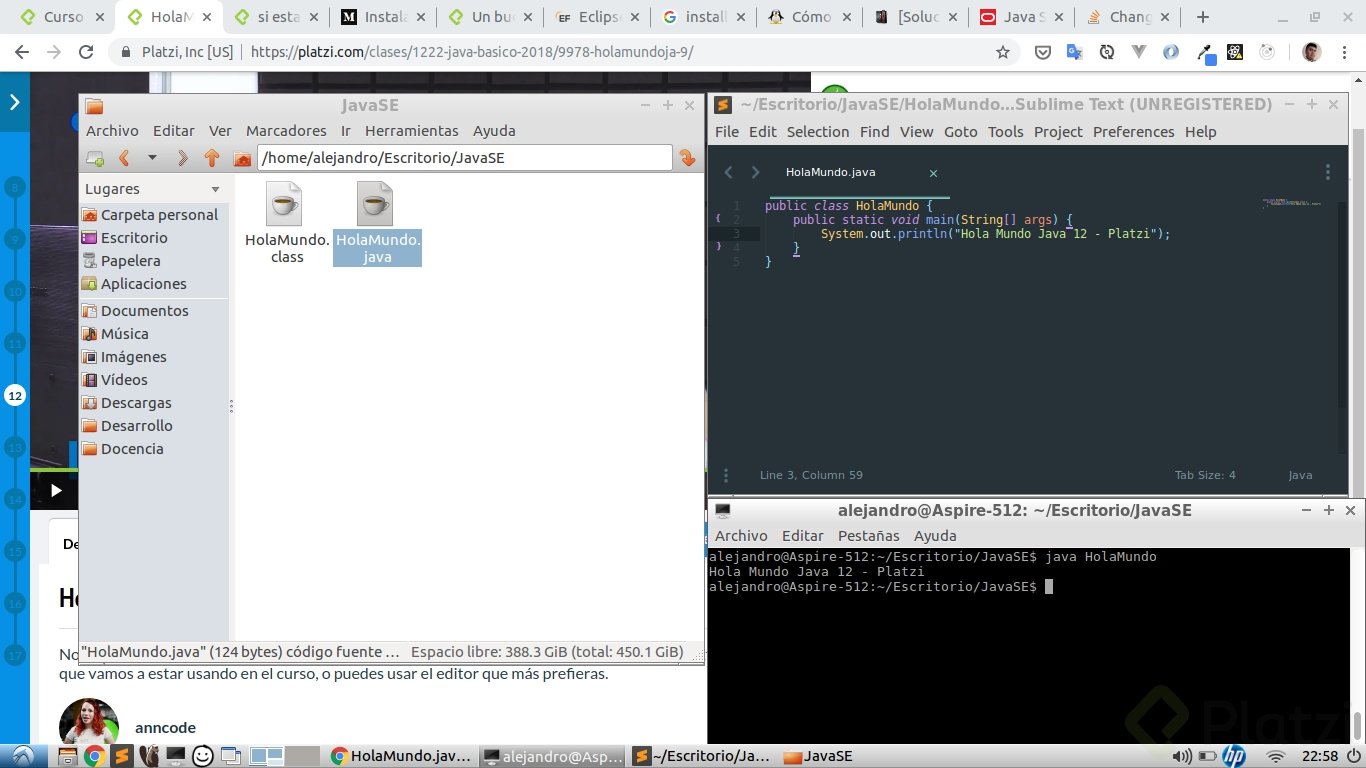Click the go/jump icon beside path field
The image size is (1366, 768).
pos(687,158)
